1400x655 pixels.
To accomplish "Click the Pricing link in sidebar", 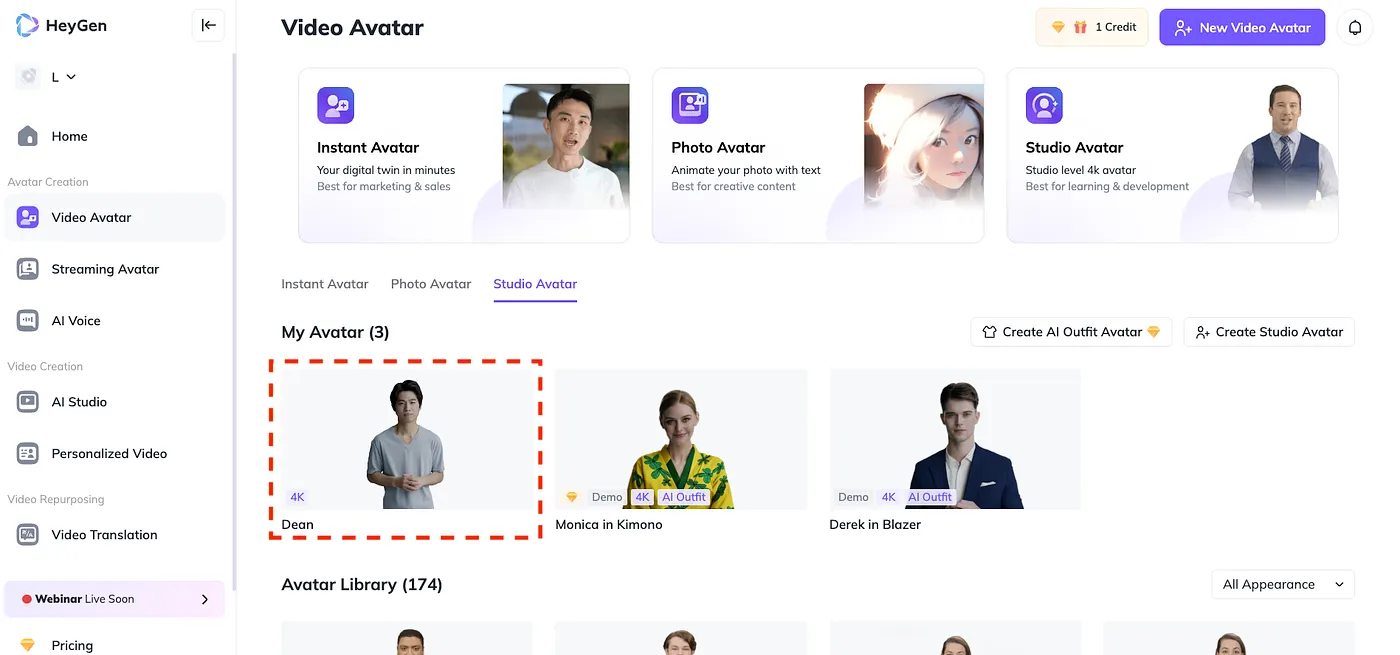I will 72,646.
